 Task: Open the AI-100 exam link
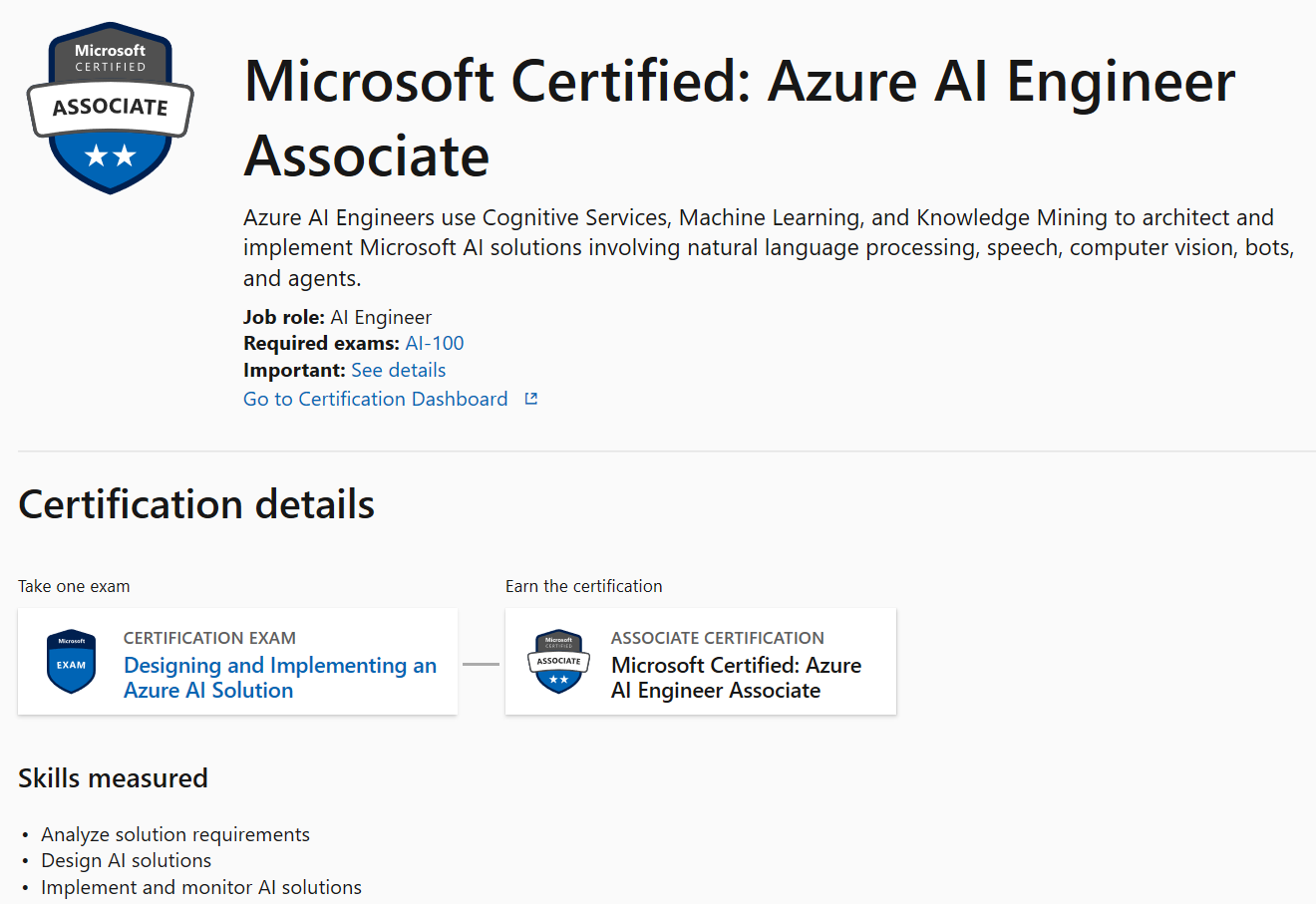pyautogui.click(x=434, y=343)
